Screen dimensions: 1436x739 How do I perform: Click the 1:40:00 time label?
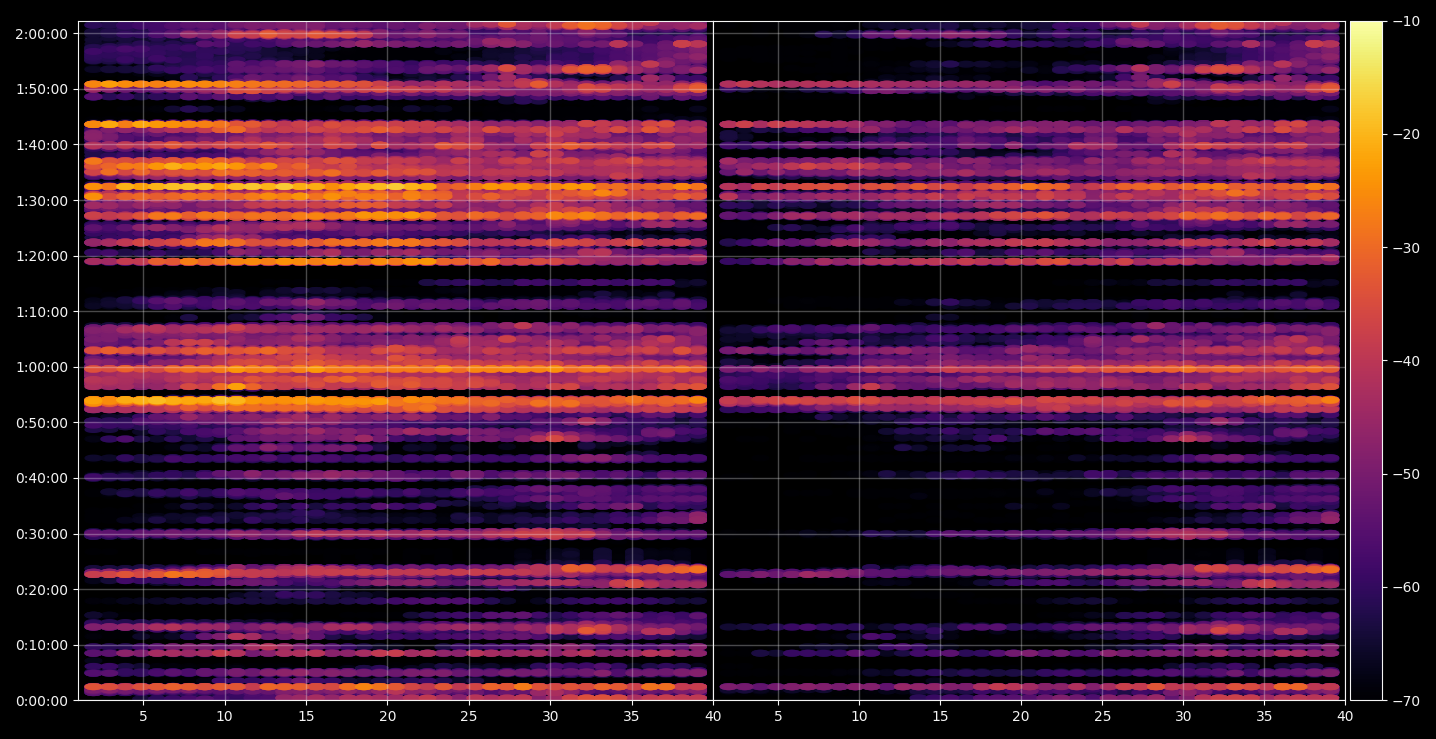coord(42,144)
